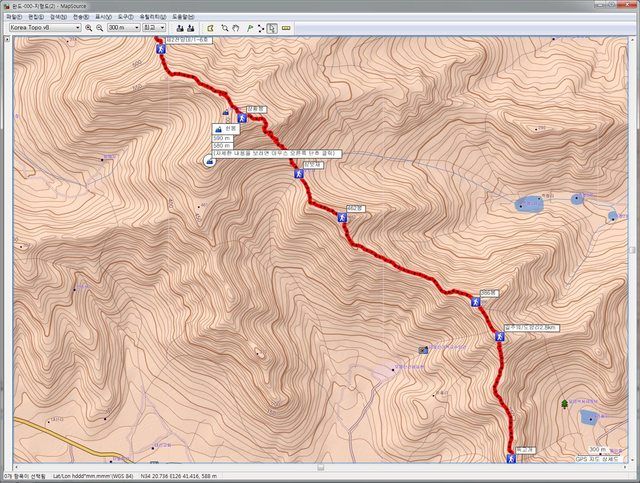
Task: Click hiker waypoint labeled with 2.8km
Action: pos(500,336)
